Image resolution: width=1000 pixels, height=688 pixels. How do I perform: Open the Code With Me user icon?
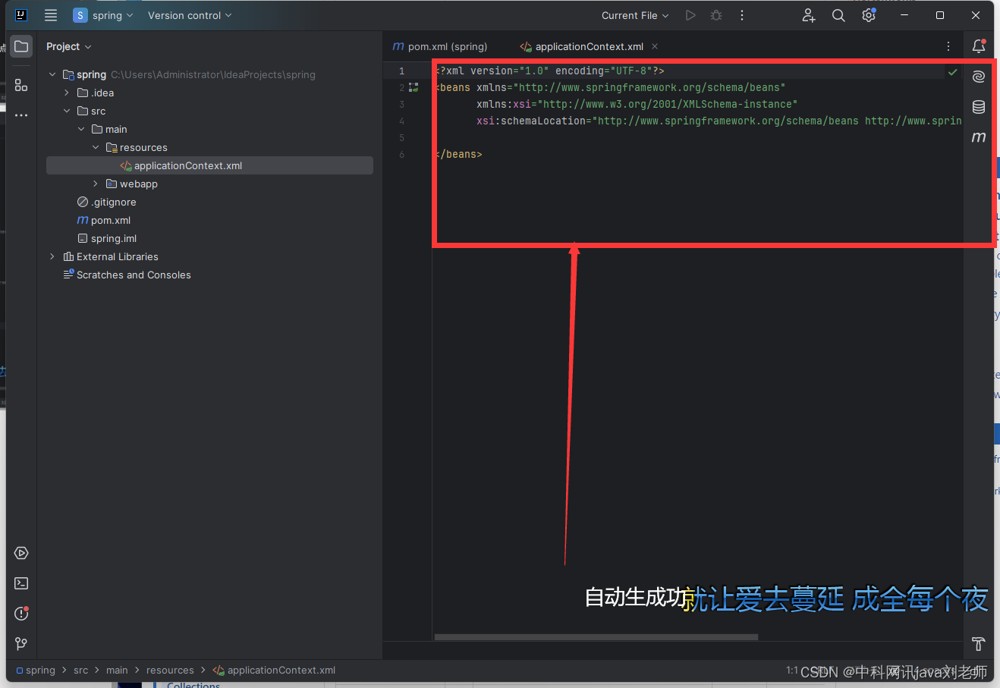(x=808, y=15)
